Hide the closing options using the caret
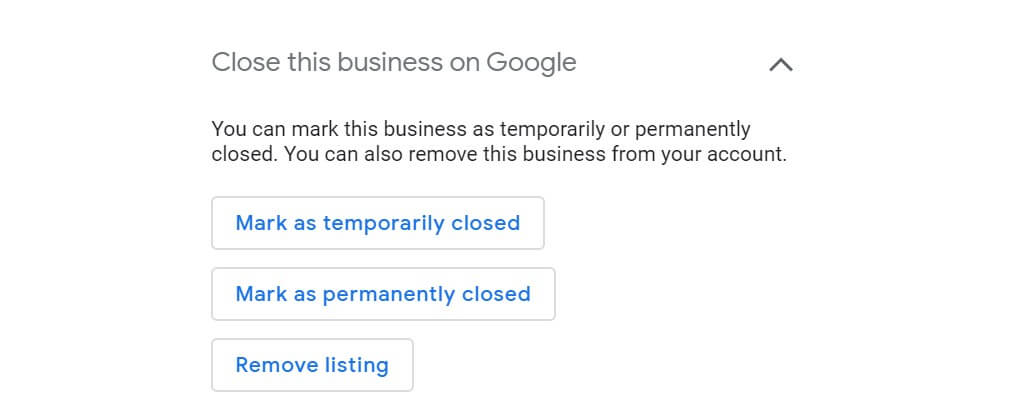1020x420 pixels. (x=780, y=65)
